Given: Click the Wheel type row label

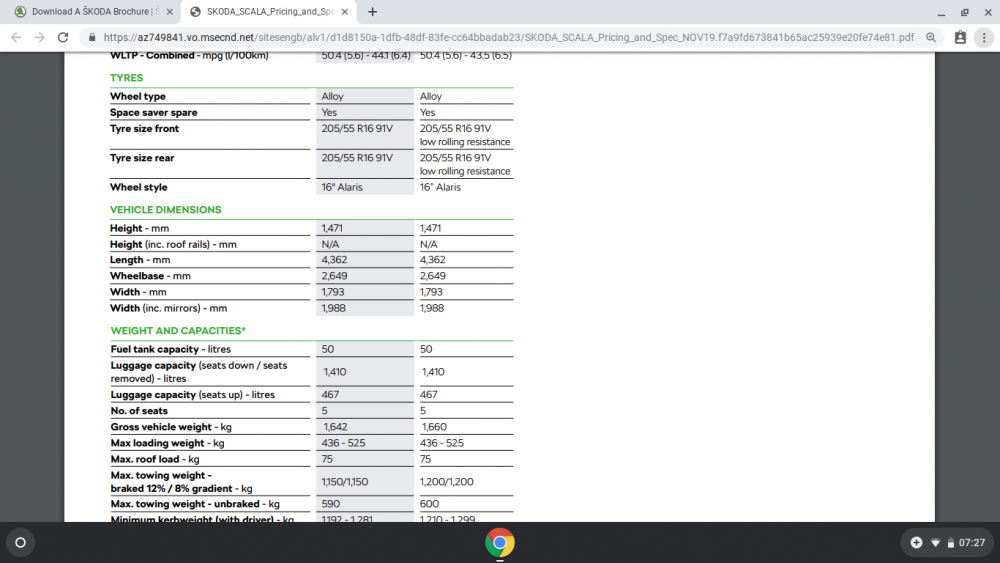Looking at the screenshot, I should (138, 96).
